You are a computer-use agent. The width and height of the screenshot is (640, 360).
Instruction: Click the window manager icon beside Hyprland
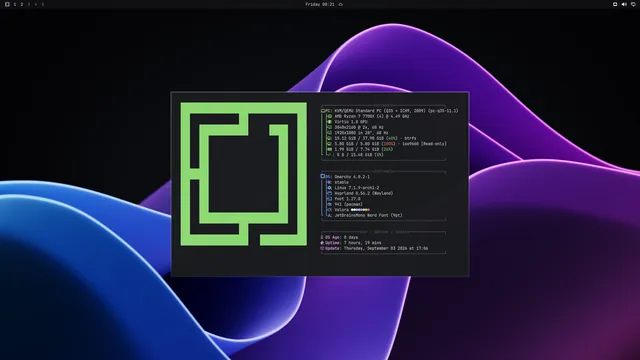tap(329, 193)
